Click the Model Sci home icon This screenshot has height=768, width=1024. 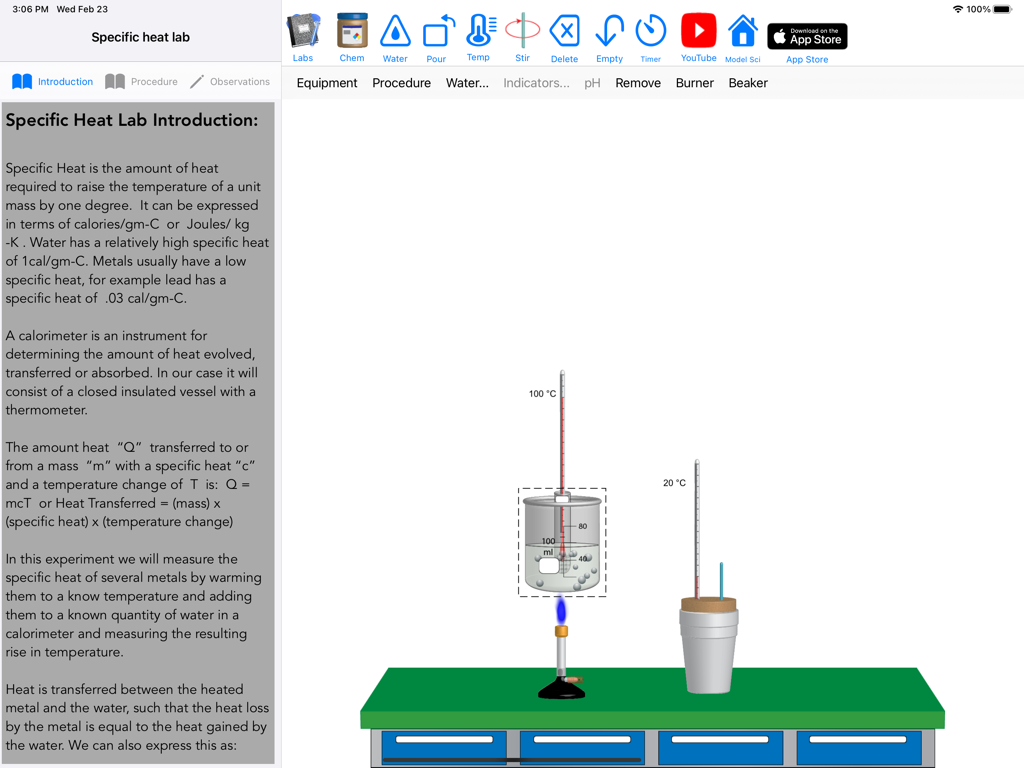point(742,30)
